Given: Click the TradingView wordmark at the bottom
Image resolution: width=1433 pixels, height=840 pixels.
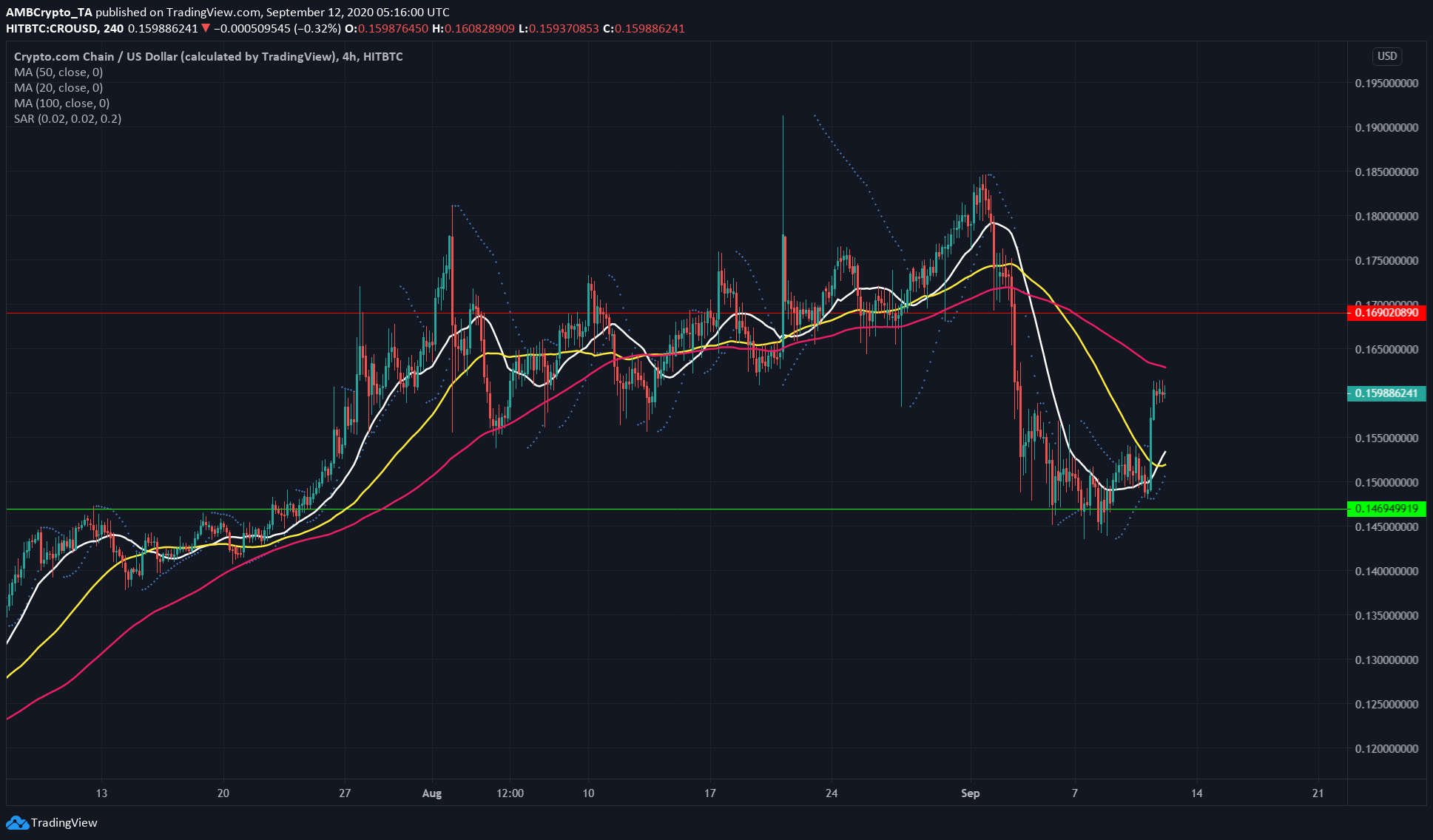Looking at the screenshot, I should 64,823.
